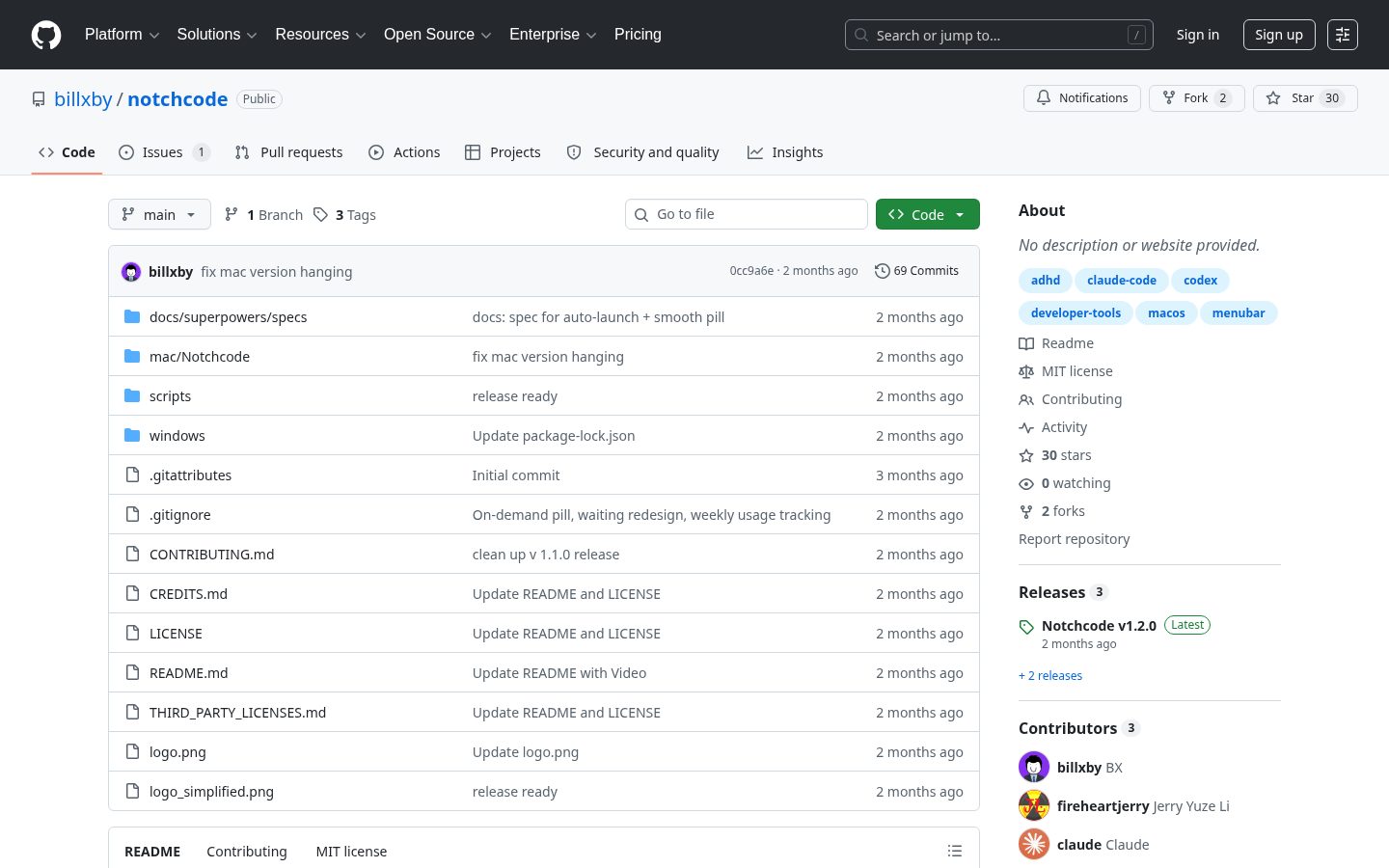Open the + 2 releases link
Screen dimensions: 1389x868
tap(1050, 676)
